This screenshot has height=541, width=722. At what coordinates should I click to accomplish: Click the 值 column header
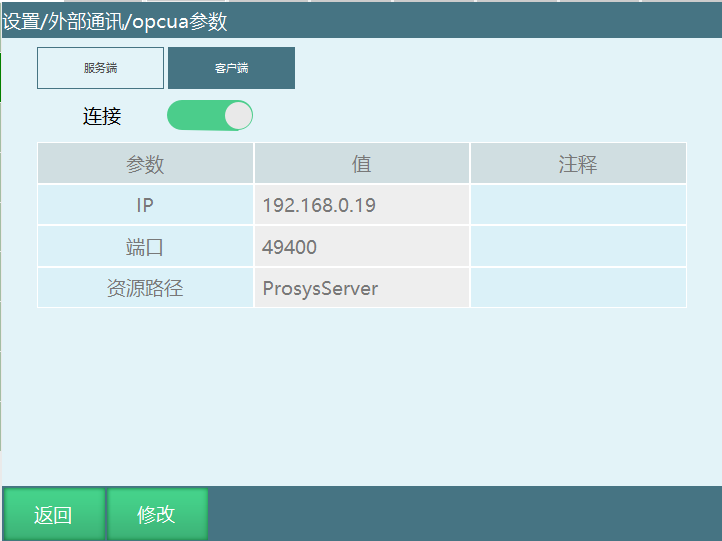pyautogui.click(x=361, y=164)
